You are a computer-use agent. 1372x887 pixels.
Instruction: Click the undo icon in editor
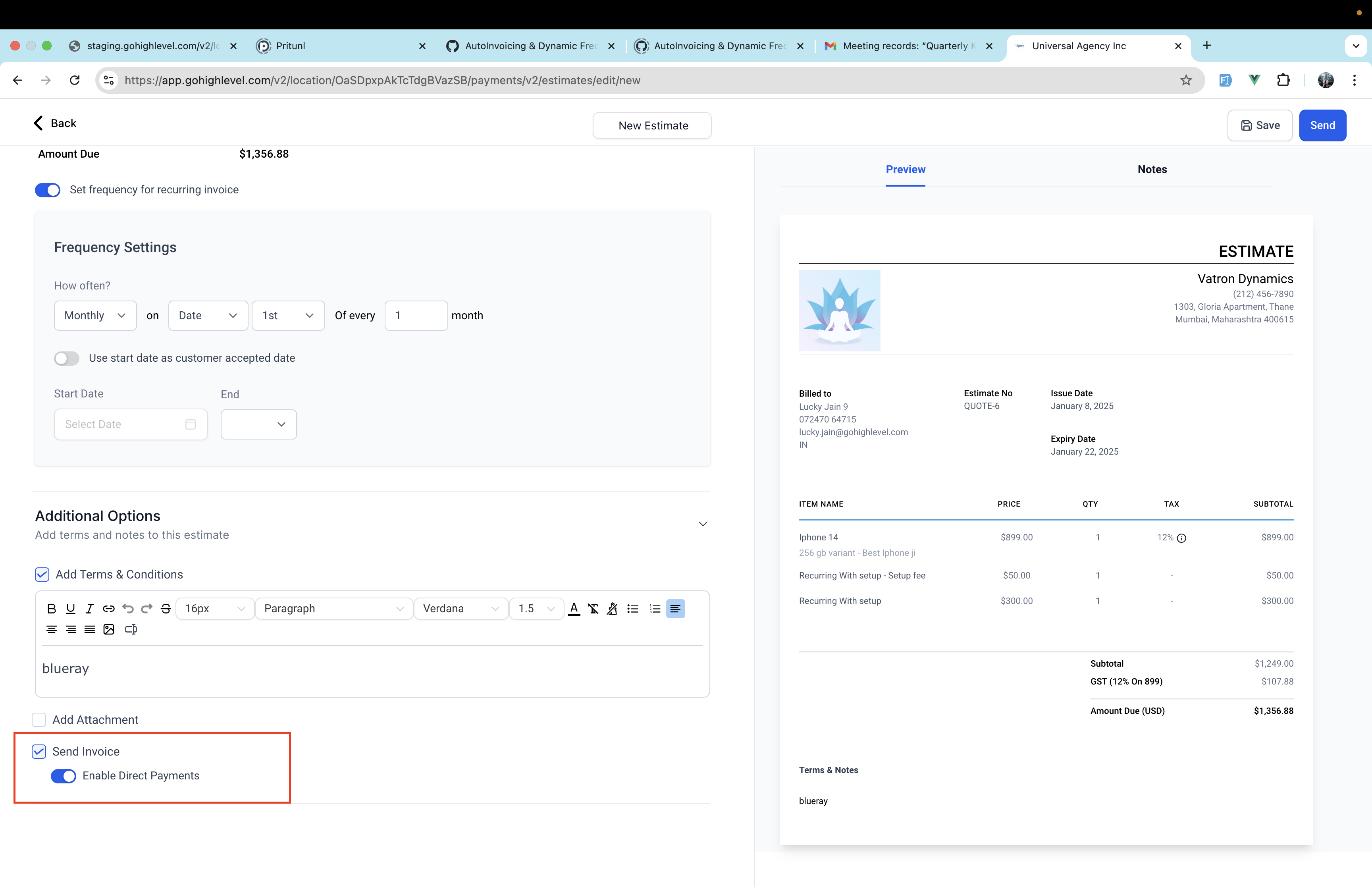click(x=128, y=609)
